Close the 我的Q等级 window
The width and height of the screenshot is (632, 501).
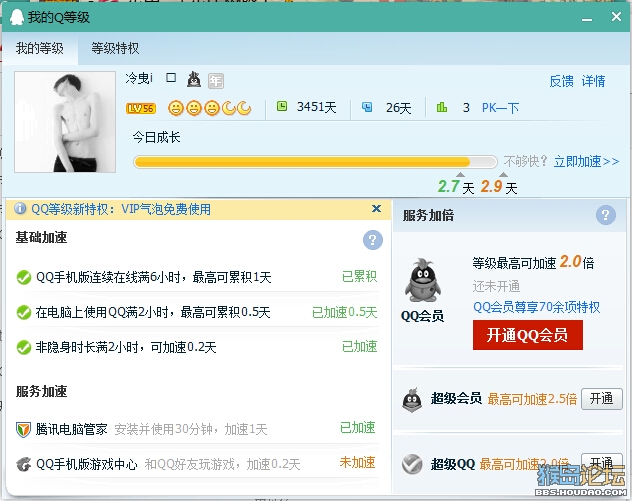click(x=616, y=17)
